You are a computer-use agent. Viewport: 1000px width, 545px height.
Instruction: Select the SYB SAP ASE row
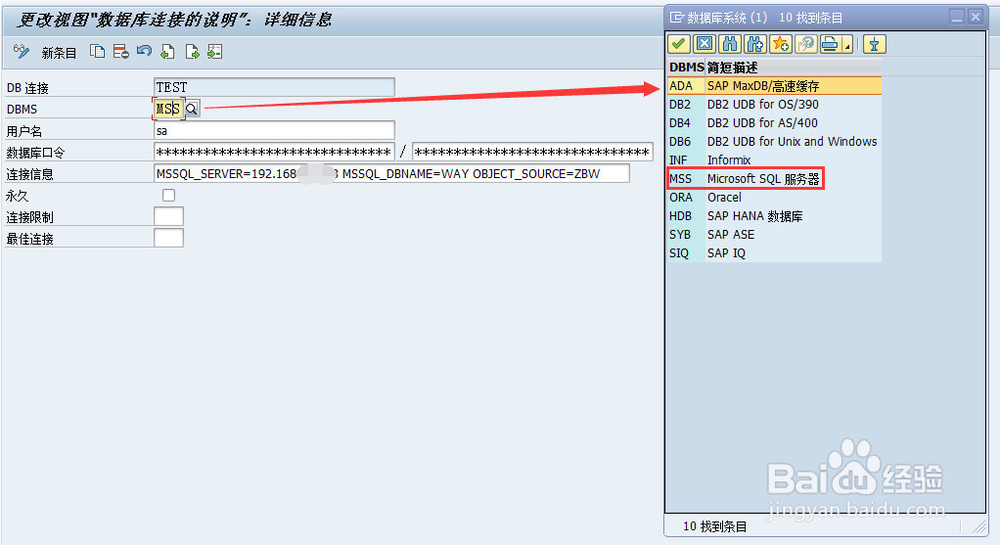[774, 235]
